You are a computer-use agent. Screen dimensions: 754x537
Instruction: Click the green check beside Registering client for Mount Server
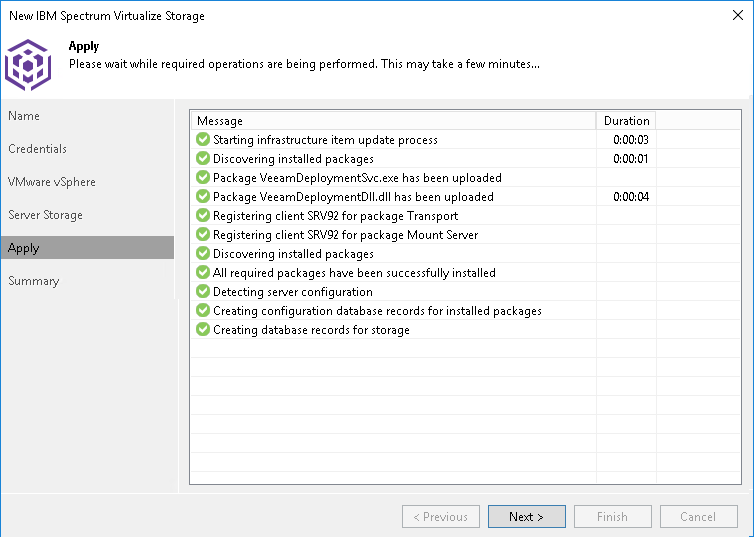[x=203, y=235]
